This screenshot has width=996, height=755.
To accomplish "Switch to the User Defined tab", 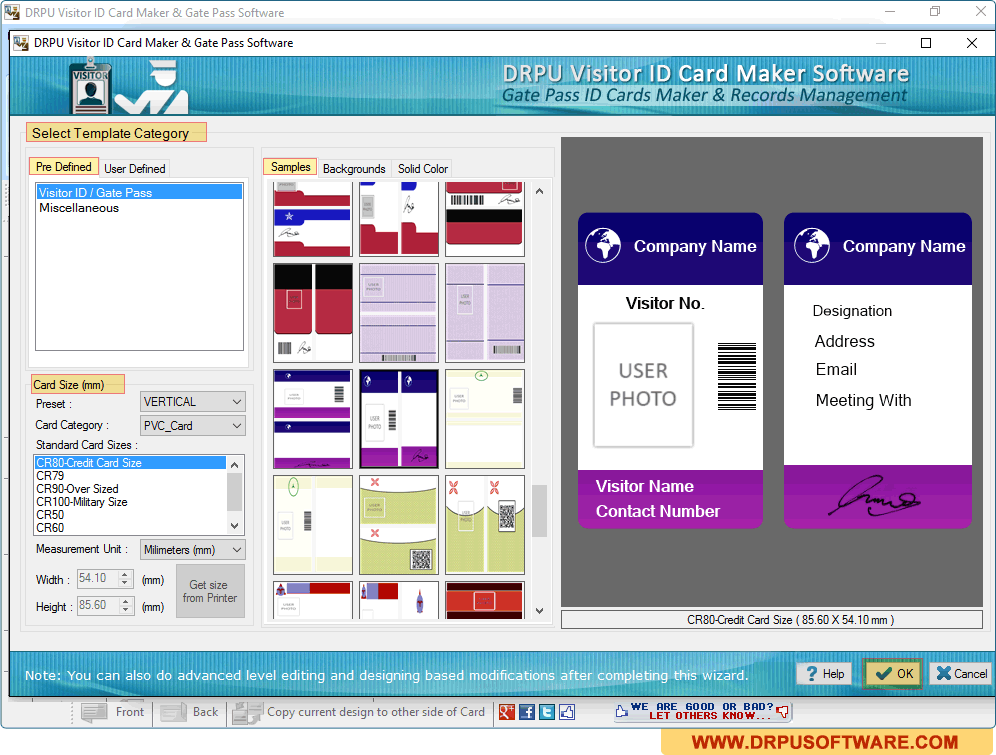I will tap(135, 168).
